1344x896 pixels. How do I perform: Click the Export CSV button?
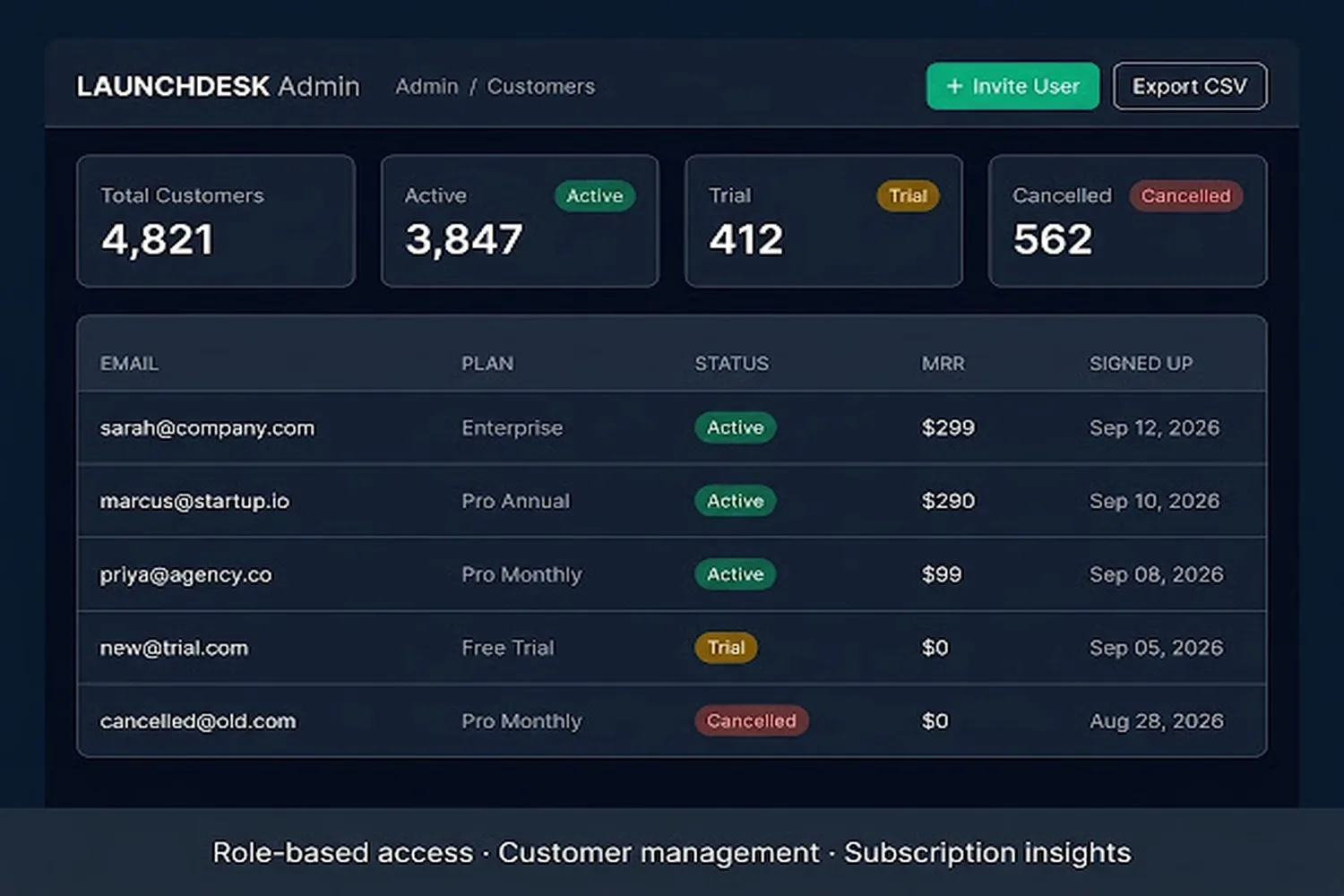pos(1190,86)
